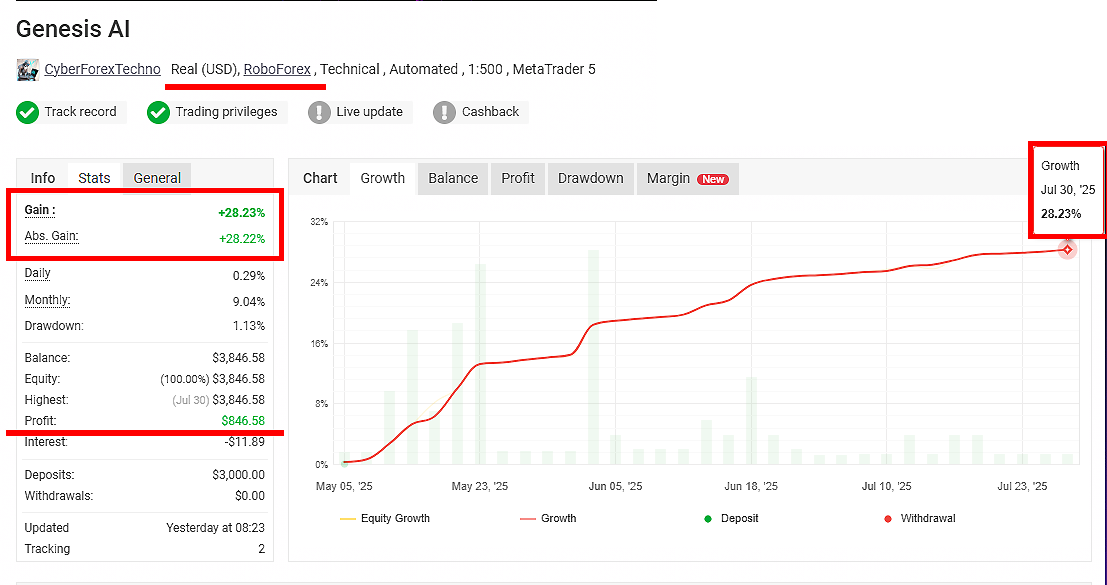Click the $0.00 withdrawals value

(250, 496)
